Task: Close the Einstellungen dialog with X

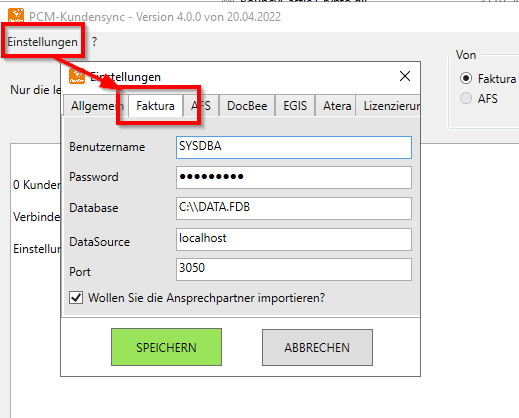Action: click(405, 76)
